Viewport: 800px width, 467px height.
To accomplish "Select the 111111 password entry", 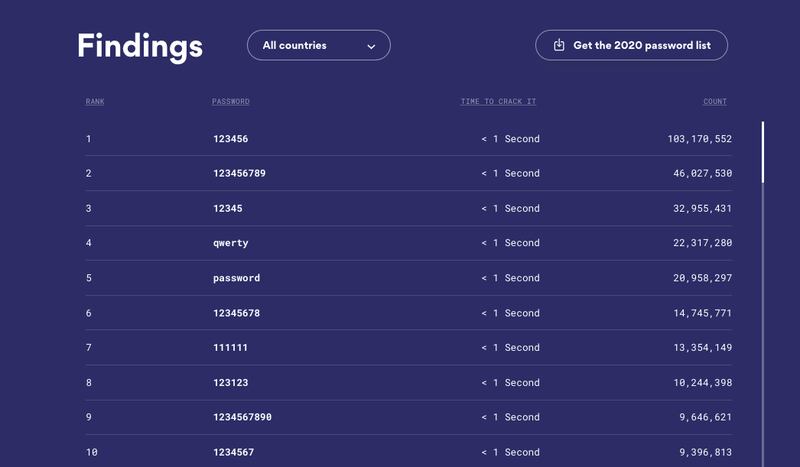I will (230, 348).
